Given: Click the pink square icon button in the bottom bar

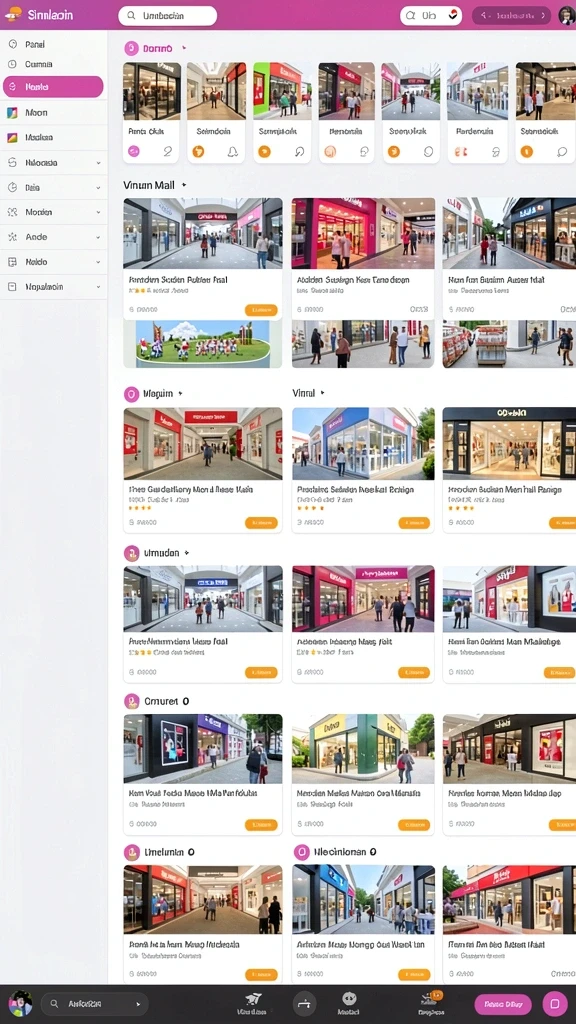Looking at the screenshot, I should pos(554,1003).
